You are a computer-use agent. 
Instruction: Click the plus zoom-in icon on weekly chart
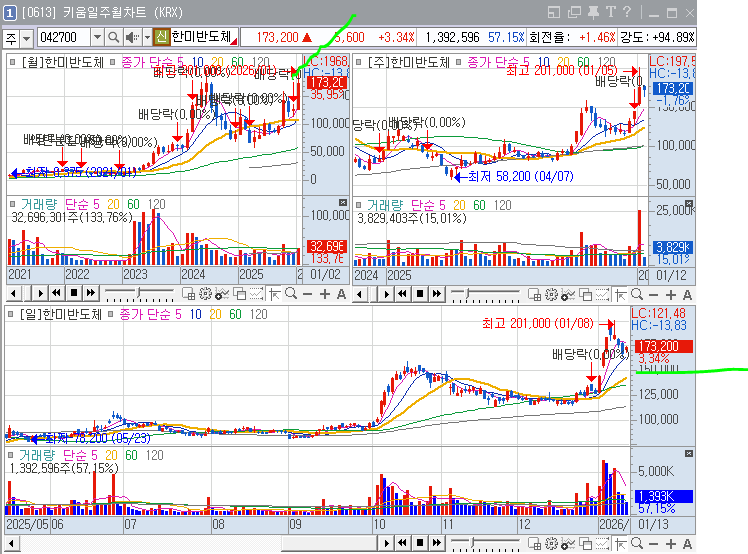(671, 295)
